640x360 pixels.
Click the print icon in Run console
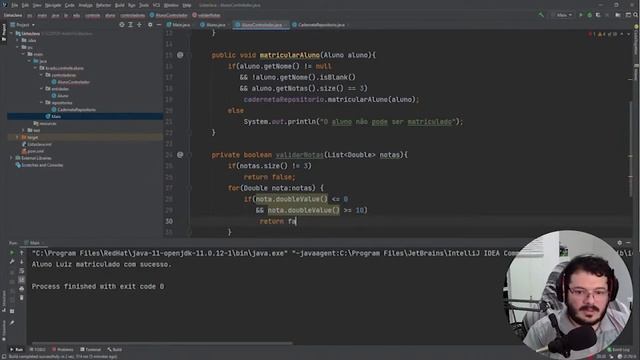22,289
